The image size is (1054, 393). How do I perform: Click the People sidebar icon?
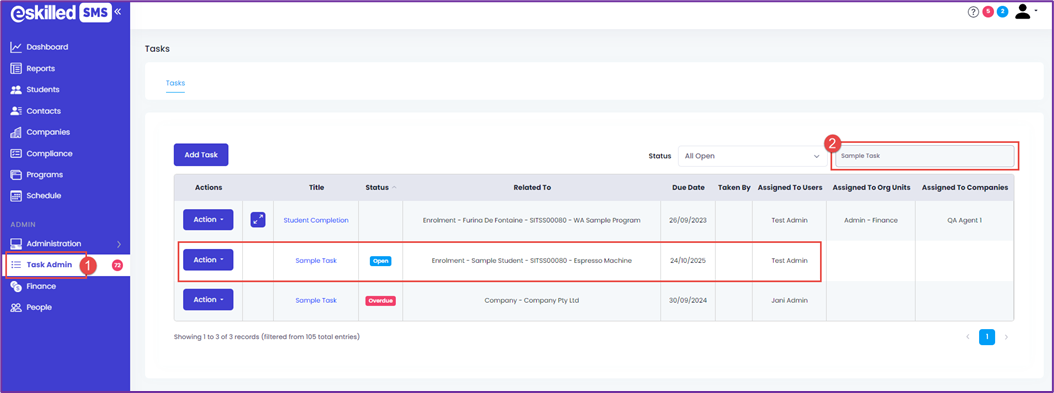(16, 307)
